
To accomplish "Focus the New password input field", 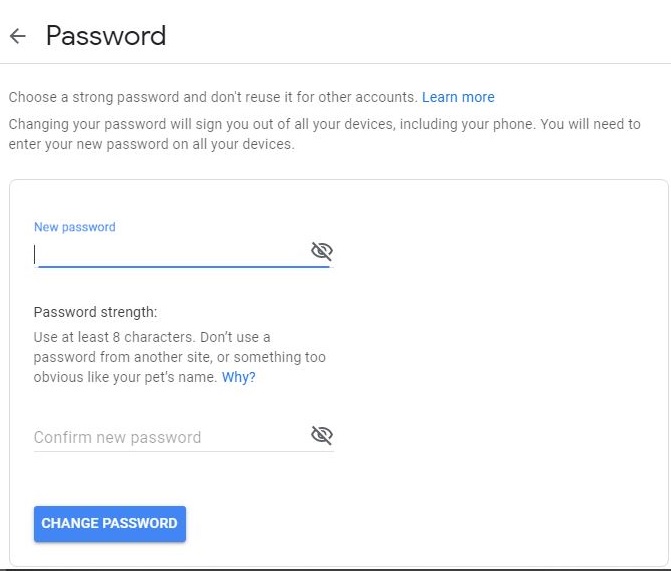I will [171, 255].
